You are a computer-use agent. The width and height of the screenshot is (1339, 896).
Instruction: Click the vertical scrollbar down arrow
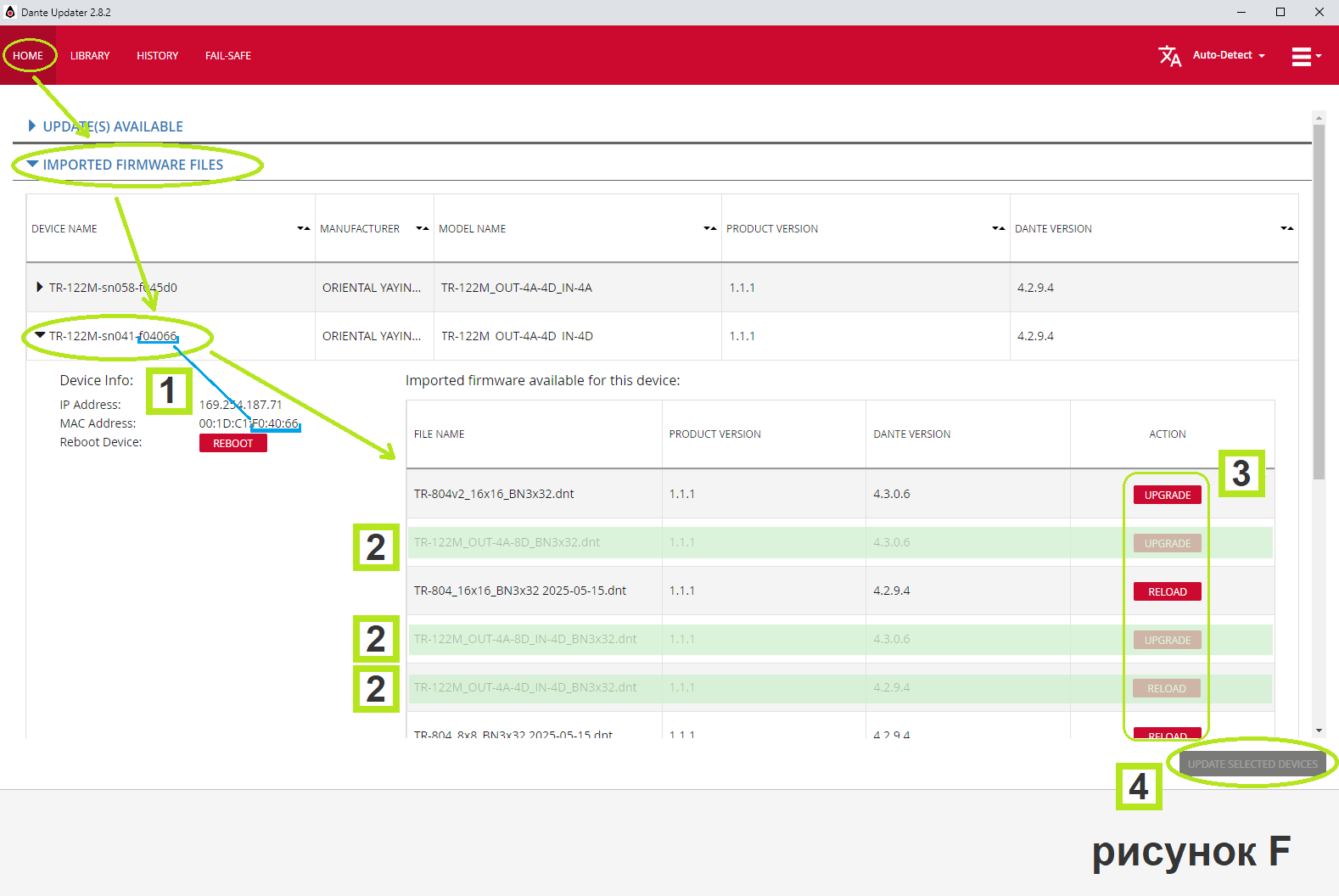click(1319, 731)
